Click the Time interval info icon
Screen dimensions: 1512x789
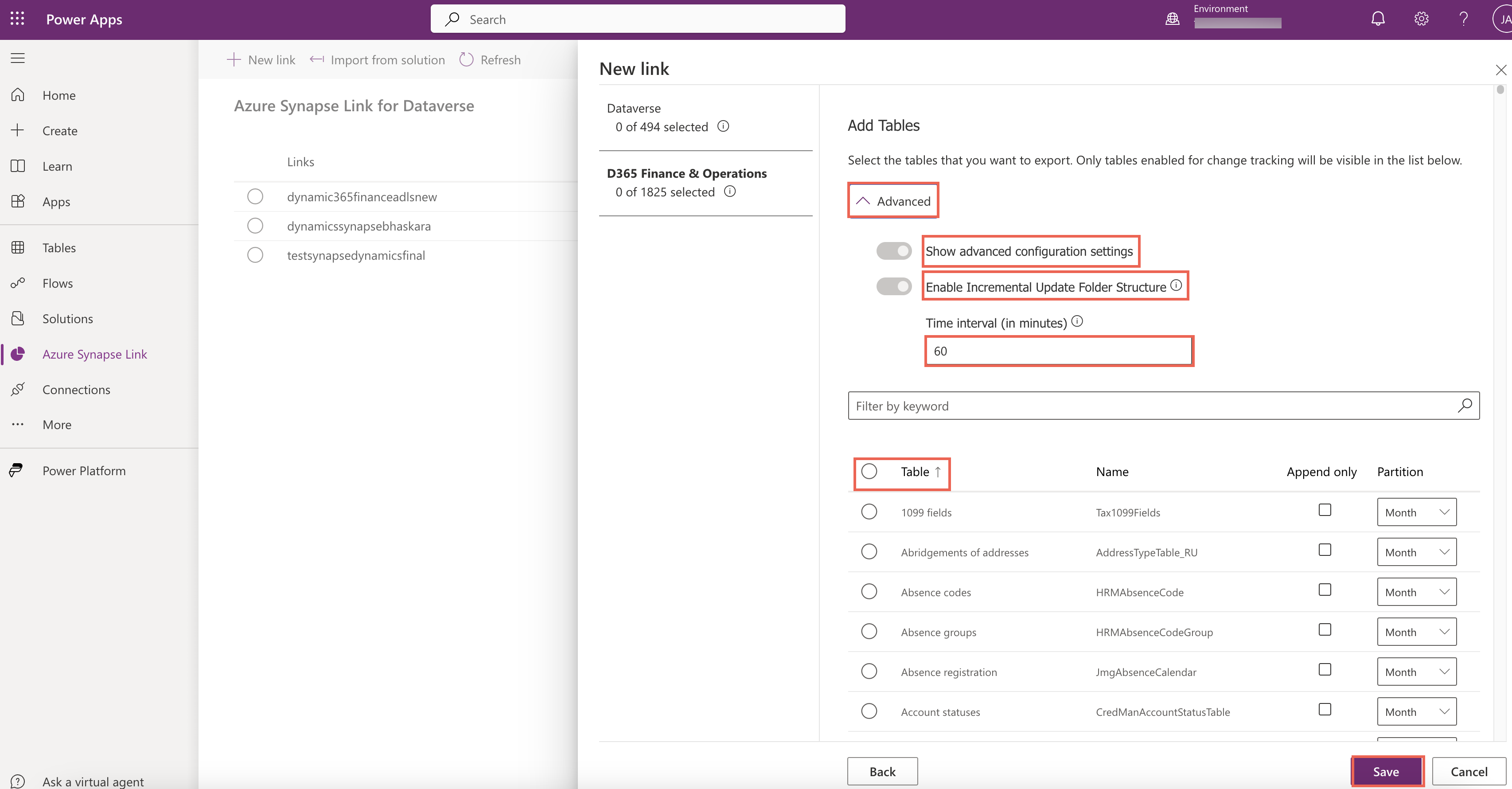pos(1077,322)
